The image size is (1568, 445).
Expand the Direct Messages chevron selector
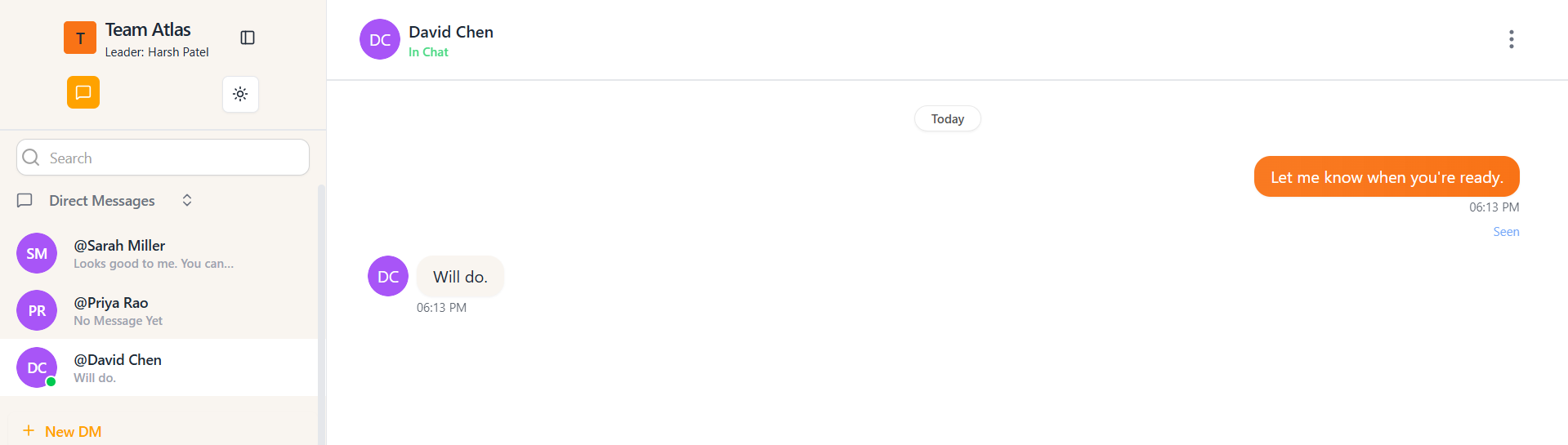pyautogui.click(x=187, y=200)
